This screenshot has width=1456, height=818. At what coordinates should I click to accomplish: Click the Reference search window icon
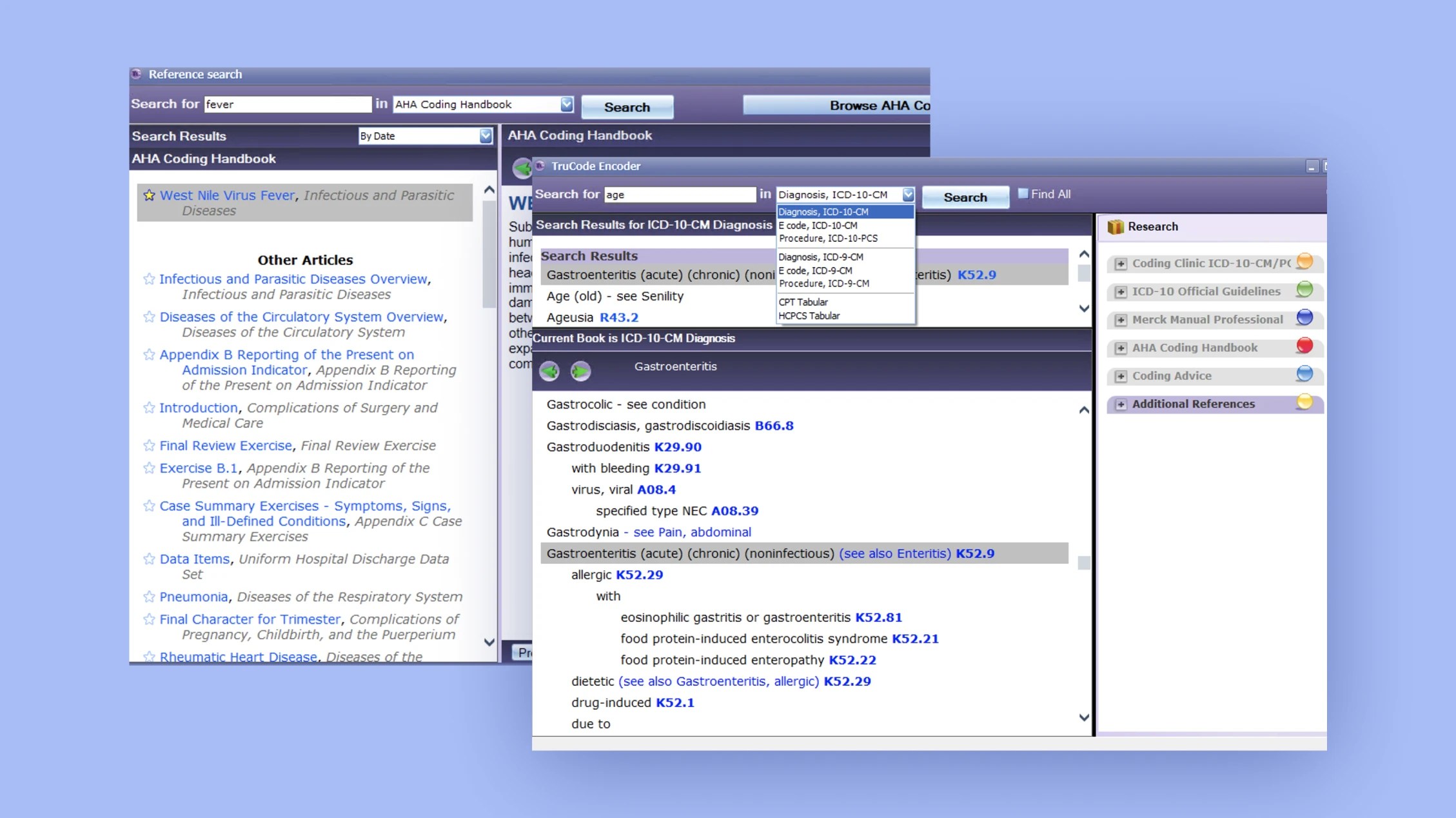[x=137, y=74]
